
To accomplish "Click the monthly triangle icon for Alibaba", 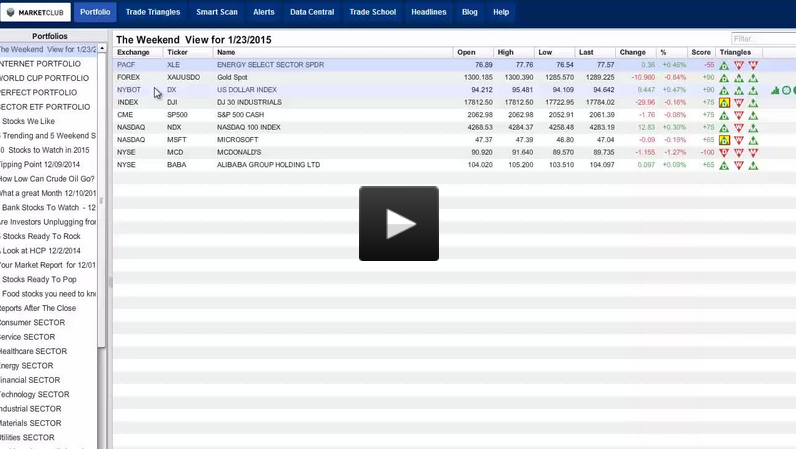I will click(753, 165).
